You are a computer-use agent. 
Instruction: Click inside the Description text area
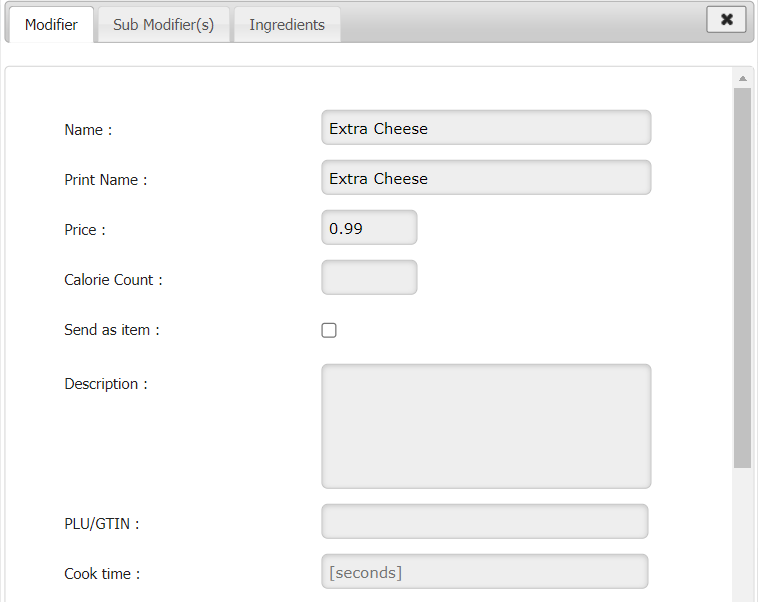486,426
